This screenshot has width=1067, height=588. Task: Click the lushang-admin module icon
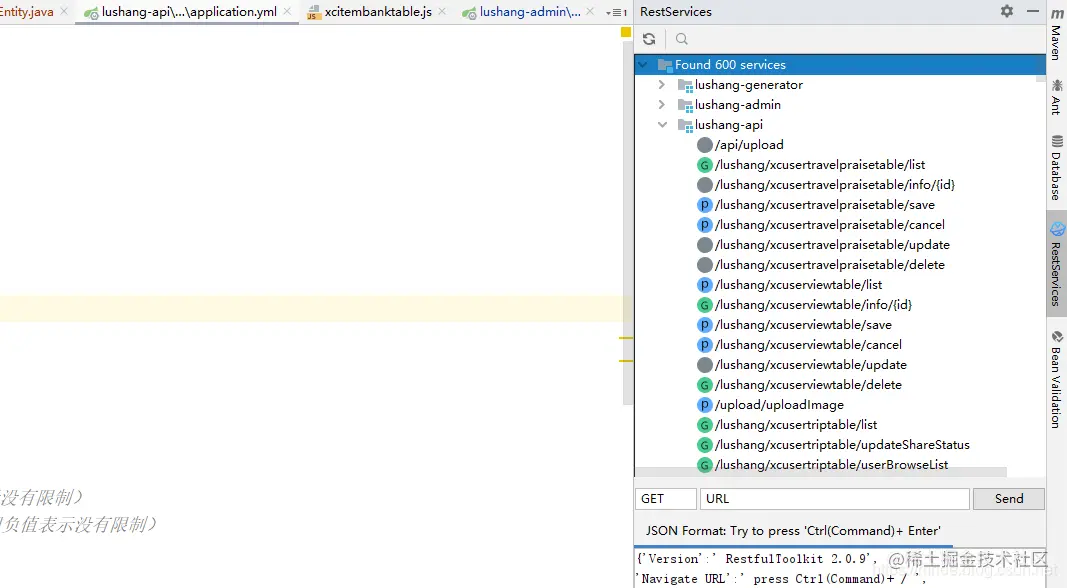pyautogui.click(x=685, y=105)
